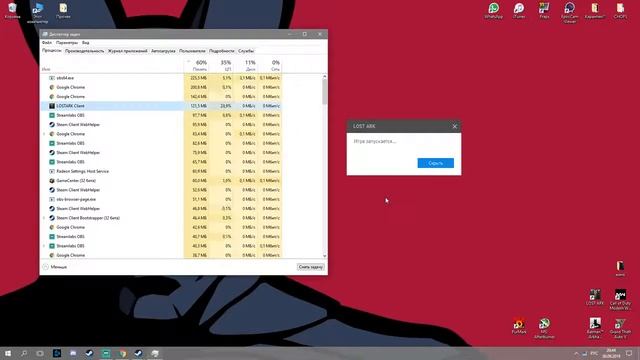The height and width of the screenshot is (360, 640).
Task: Expand the Streamlabs OBS 40,3 МБ group
Action: [44, 246]
